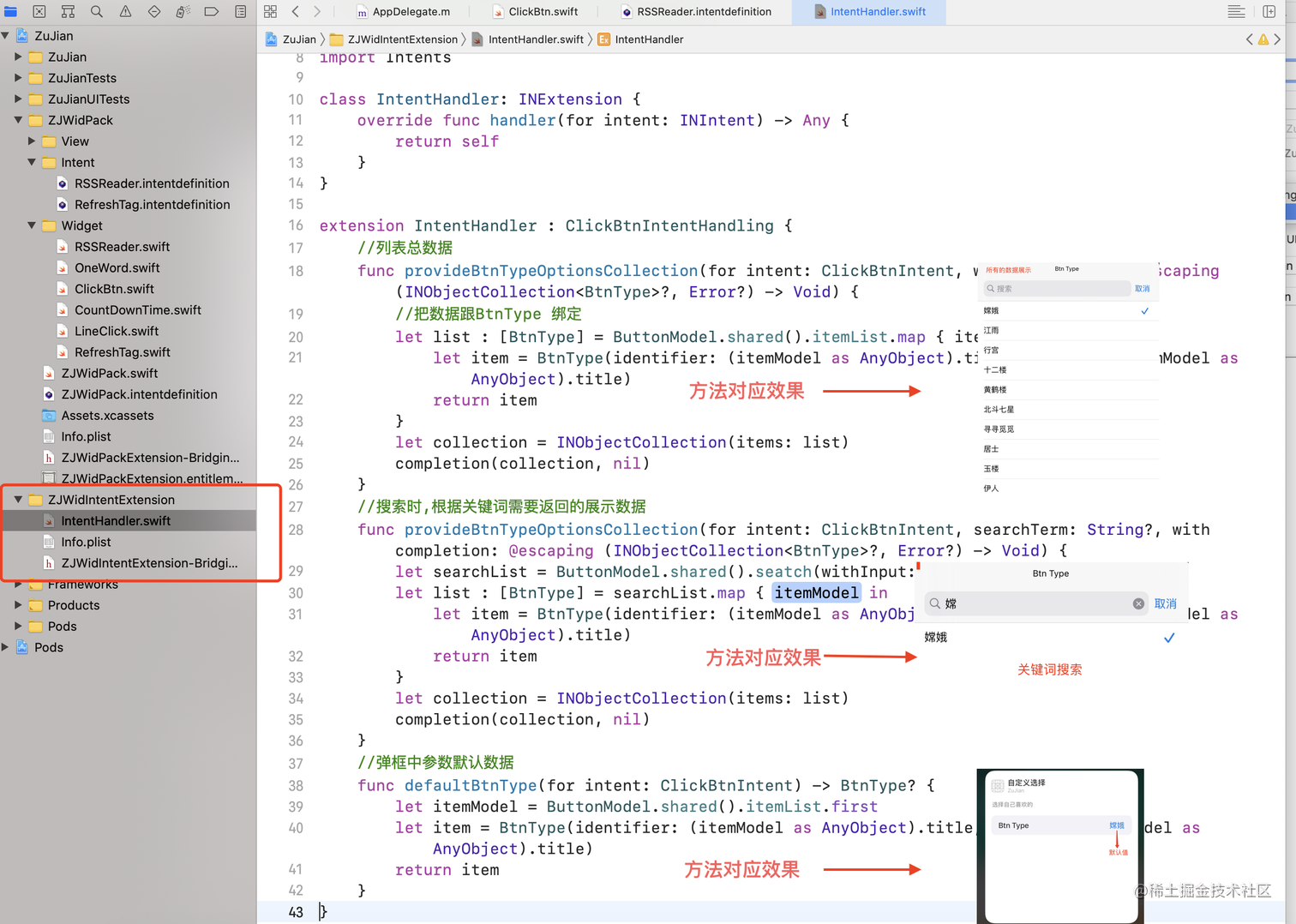Open the related items grid menu
The width and height of the screenshot is (1296, 924).
tap(271, 11)
